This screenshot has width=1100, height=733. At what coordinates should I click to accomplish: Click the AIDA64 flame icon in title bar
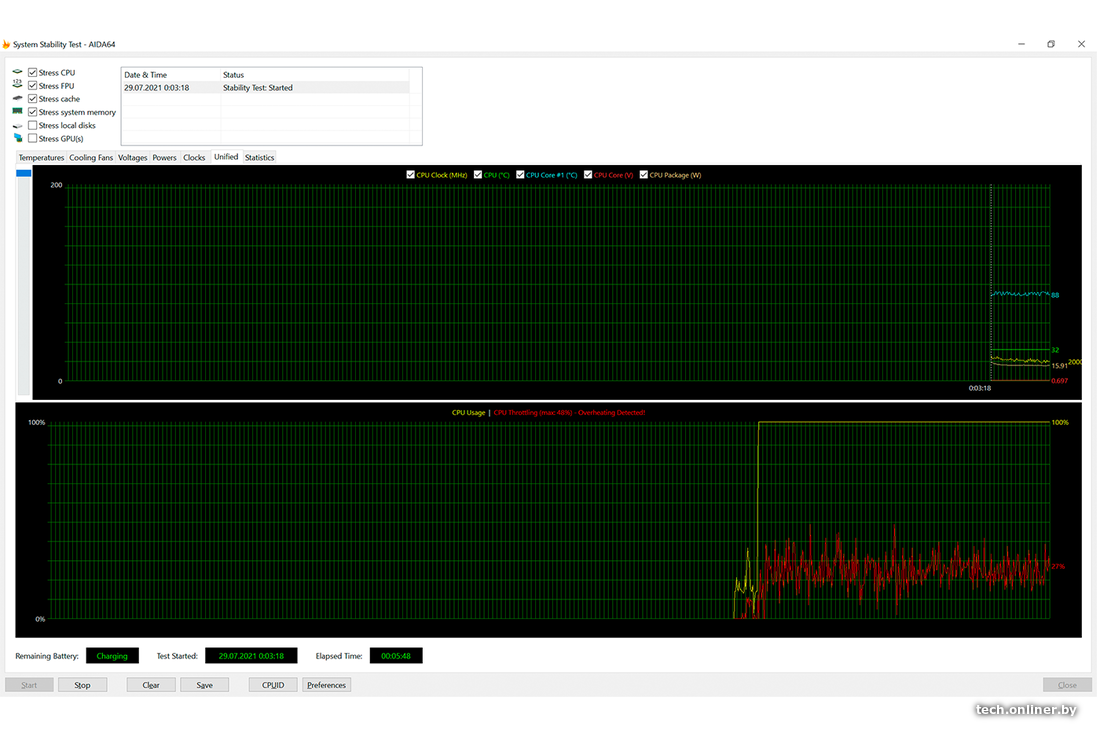click(x=6, y=44)
